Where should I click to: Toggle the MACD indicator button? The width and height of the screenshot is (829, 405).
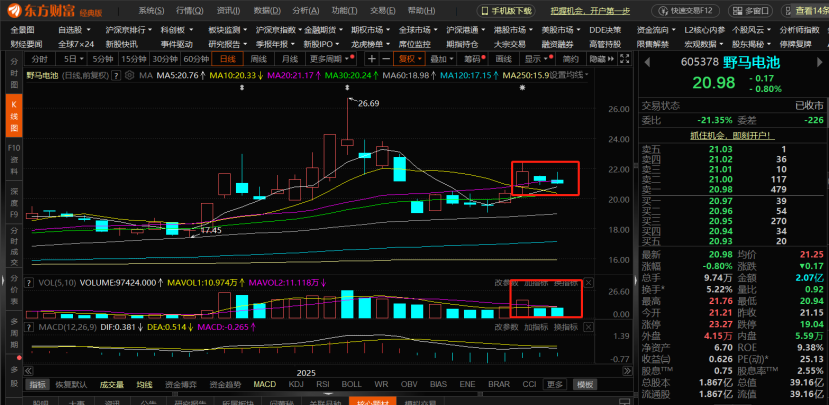click(264, 384)
